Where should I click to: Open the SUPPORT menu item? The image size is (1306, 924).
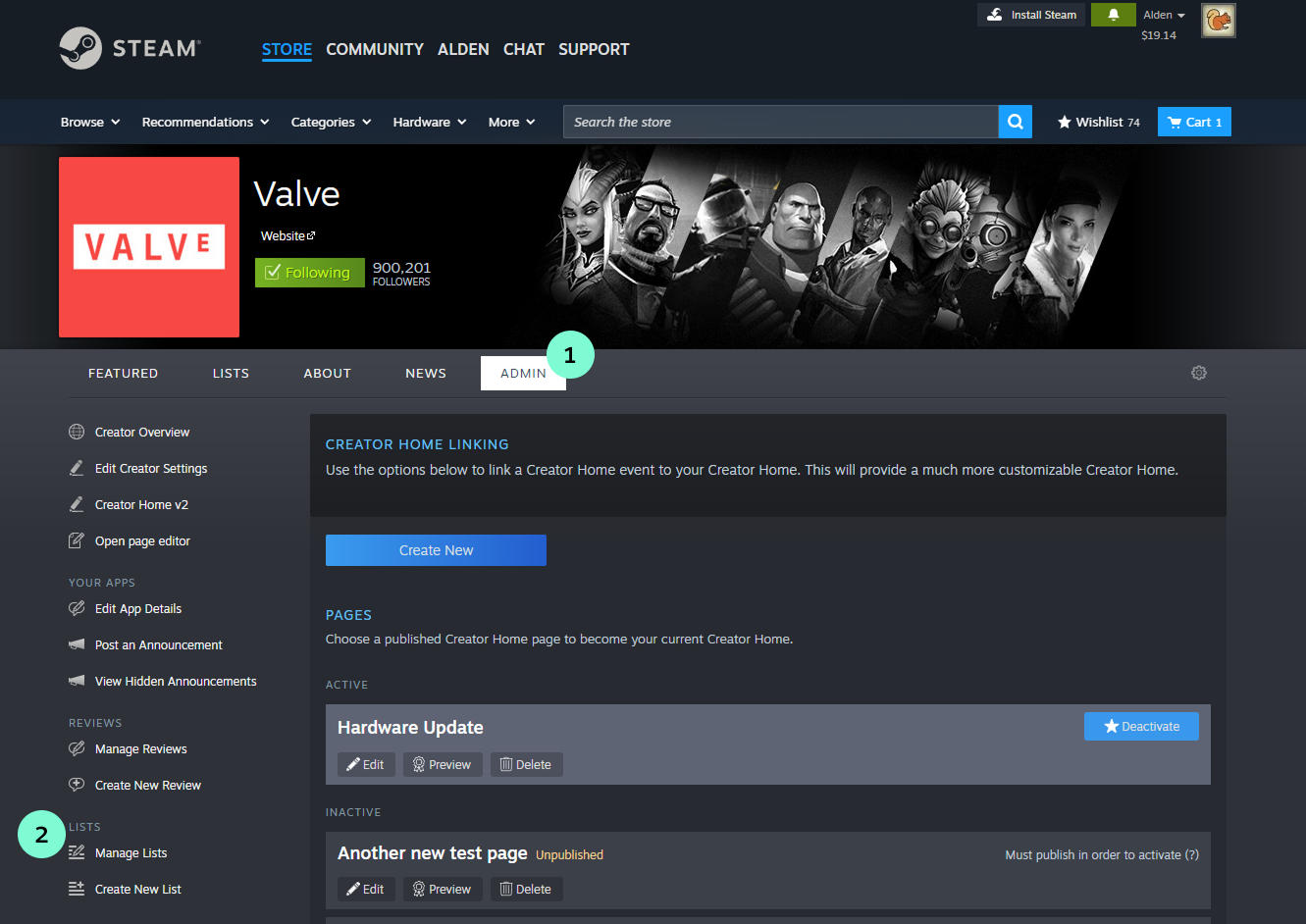click(594, 49)
